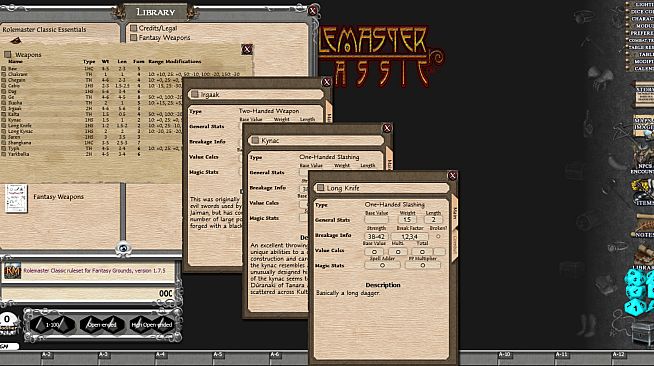Roll the Open ended dice button
654x366 pixels.
point(102,325)
